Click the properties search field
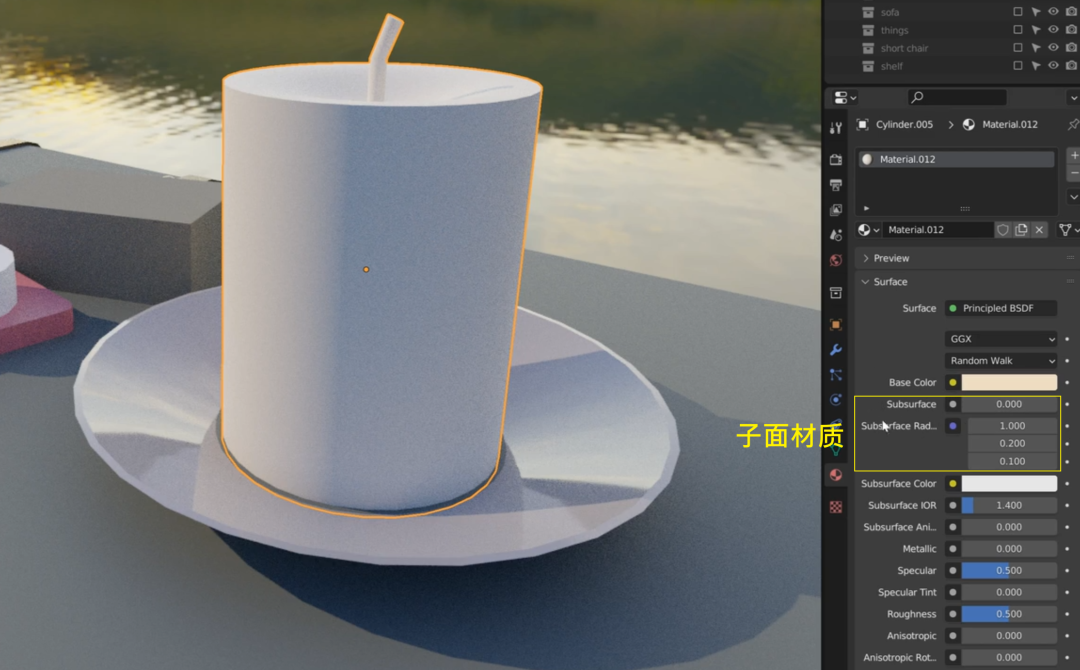This screenshot has height=670, width=1080. (957, 98)
